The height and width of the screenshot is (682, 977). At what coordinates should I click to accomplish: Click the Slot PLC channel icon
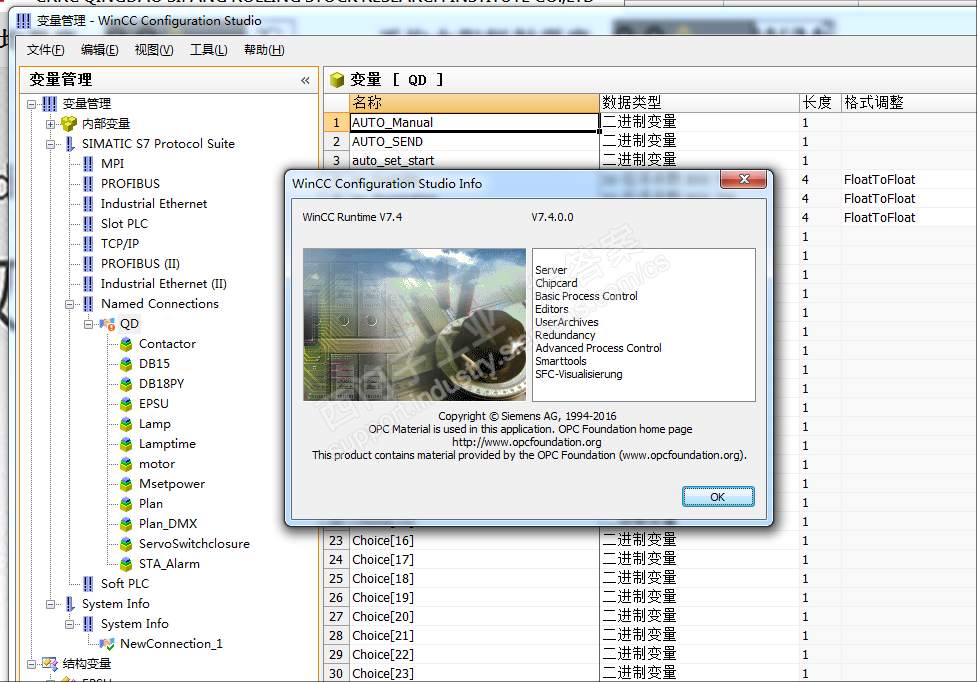point(88,224)
